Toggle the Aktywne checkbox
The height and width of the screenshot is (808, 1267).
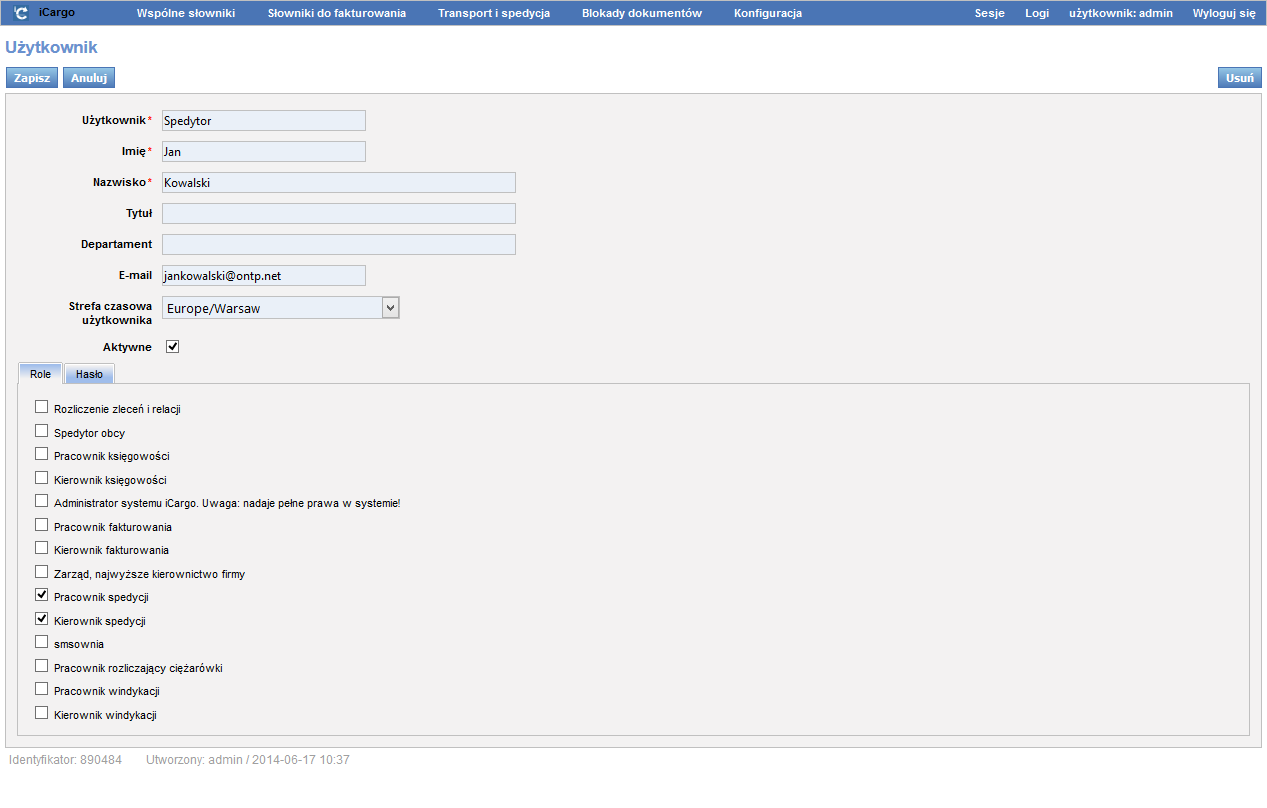tap(172, 347)
